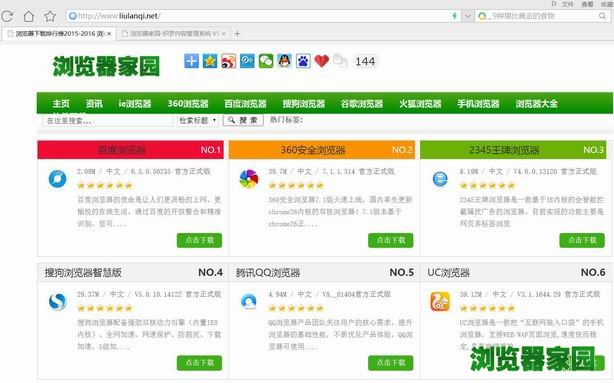Open 资讯 in the navigation bar
614x383 pixels.
pyautogui.click(x=94, y=103)
